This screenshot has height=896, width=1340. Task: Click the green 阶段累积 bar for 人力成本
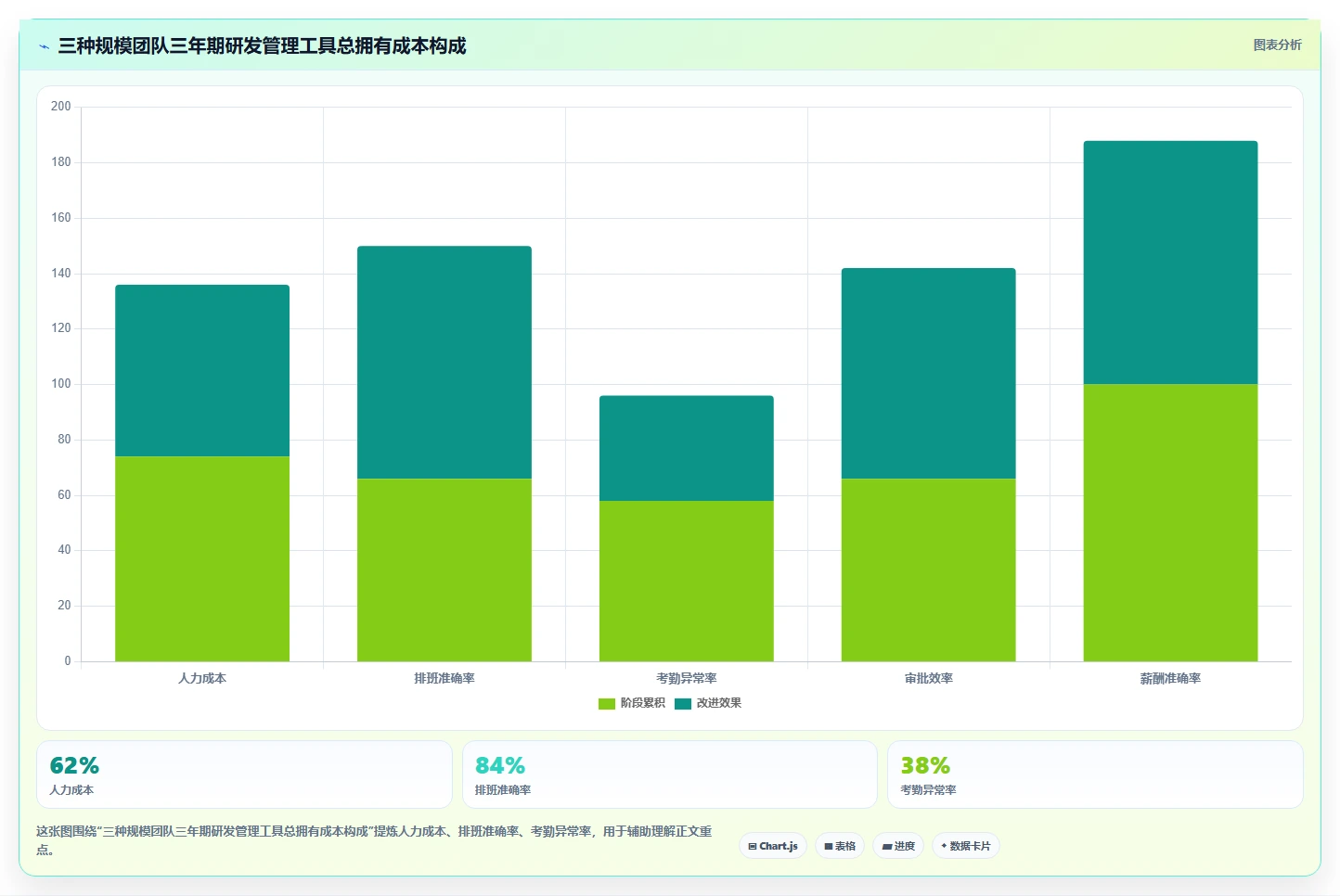point(202,558)
